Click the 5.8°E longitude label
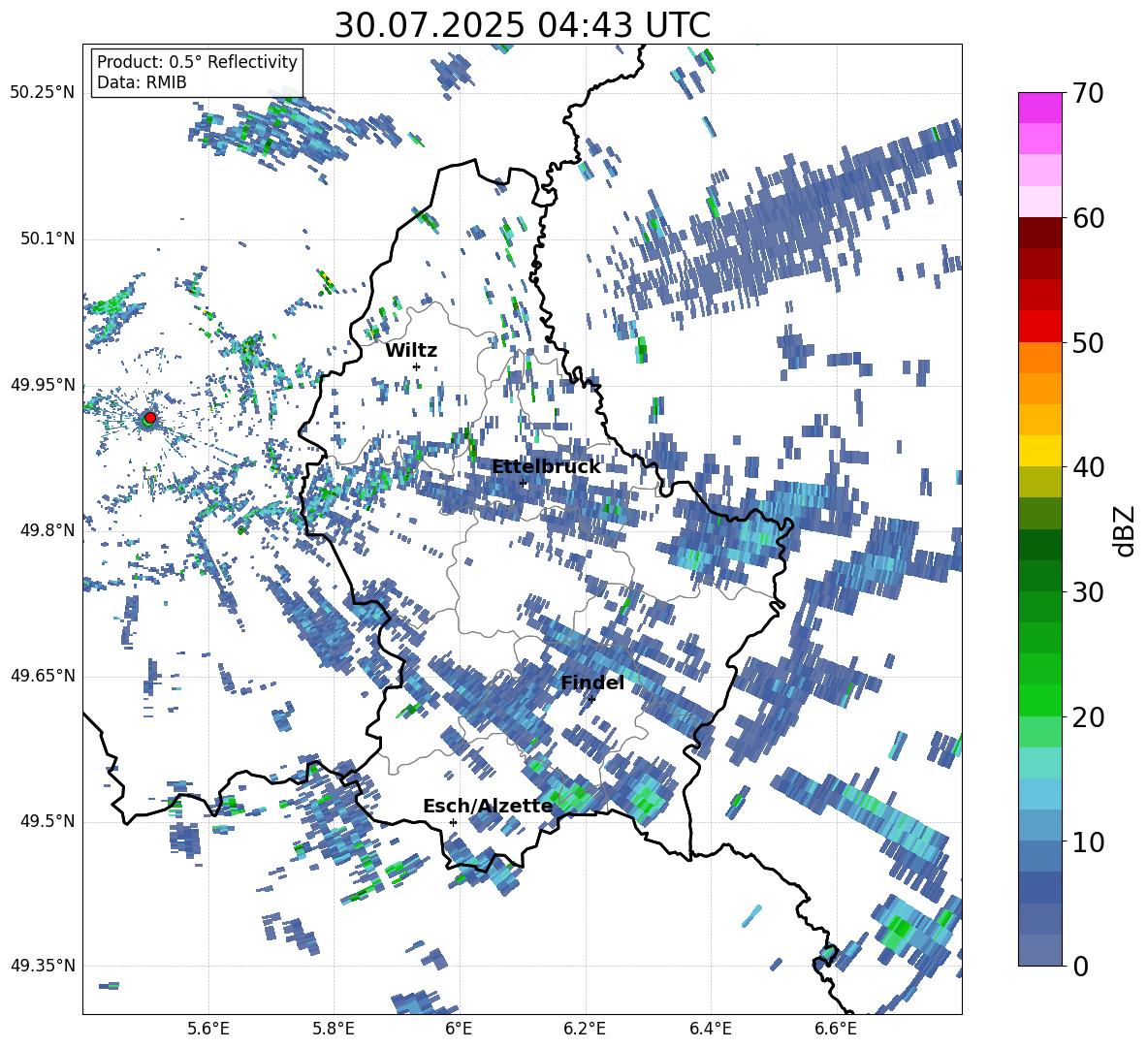 [x=334, y=1029]
